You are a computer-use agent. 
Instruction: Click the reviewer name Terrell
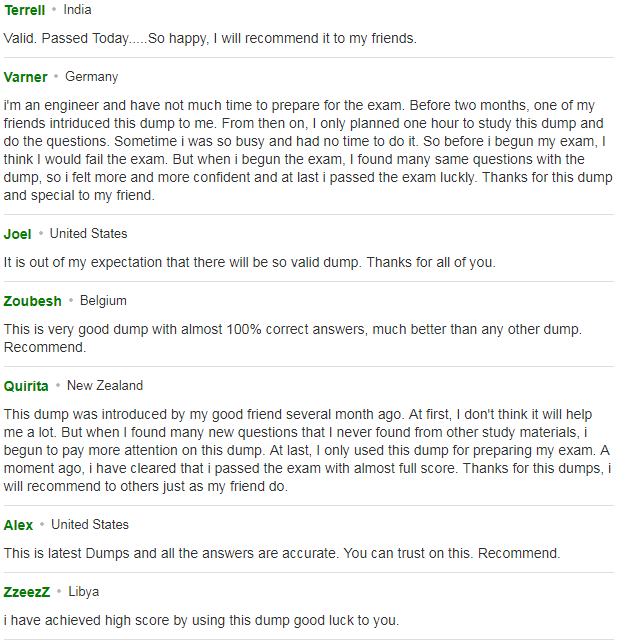pyautogui.click(x=25, y=10)
